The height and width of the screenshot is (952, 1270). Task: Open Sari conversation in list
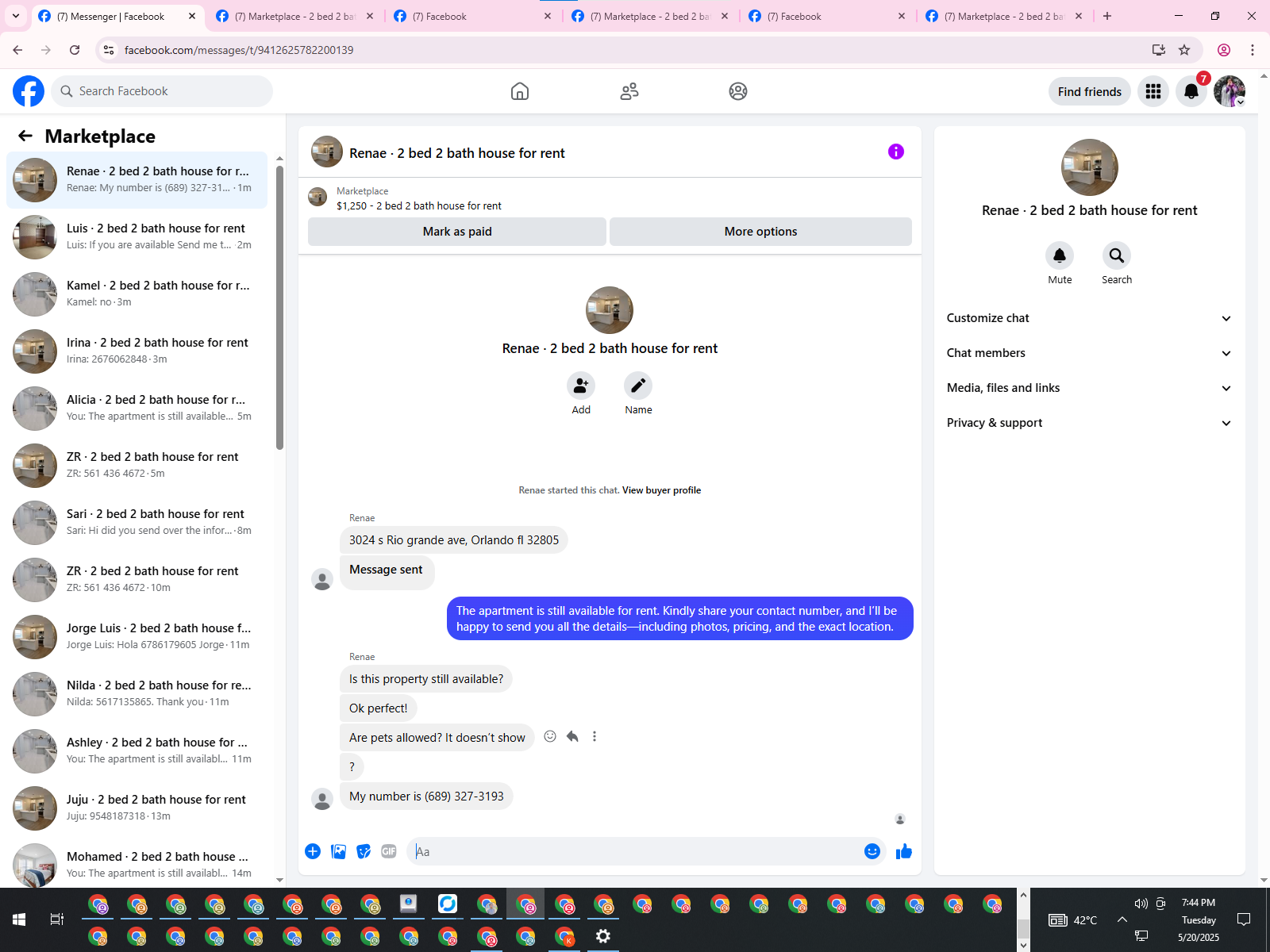(x=137, y=523)
